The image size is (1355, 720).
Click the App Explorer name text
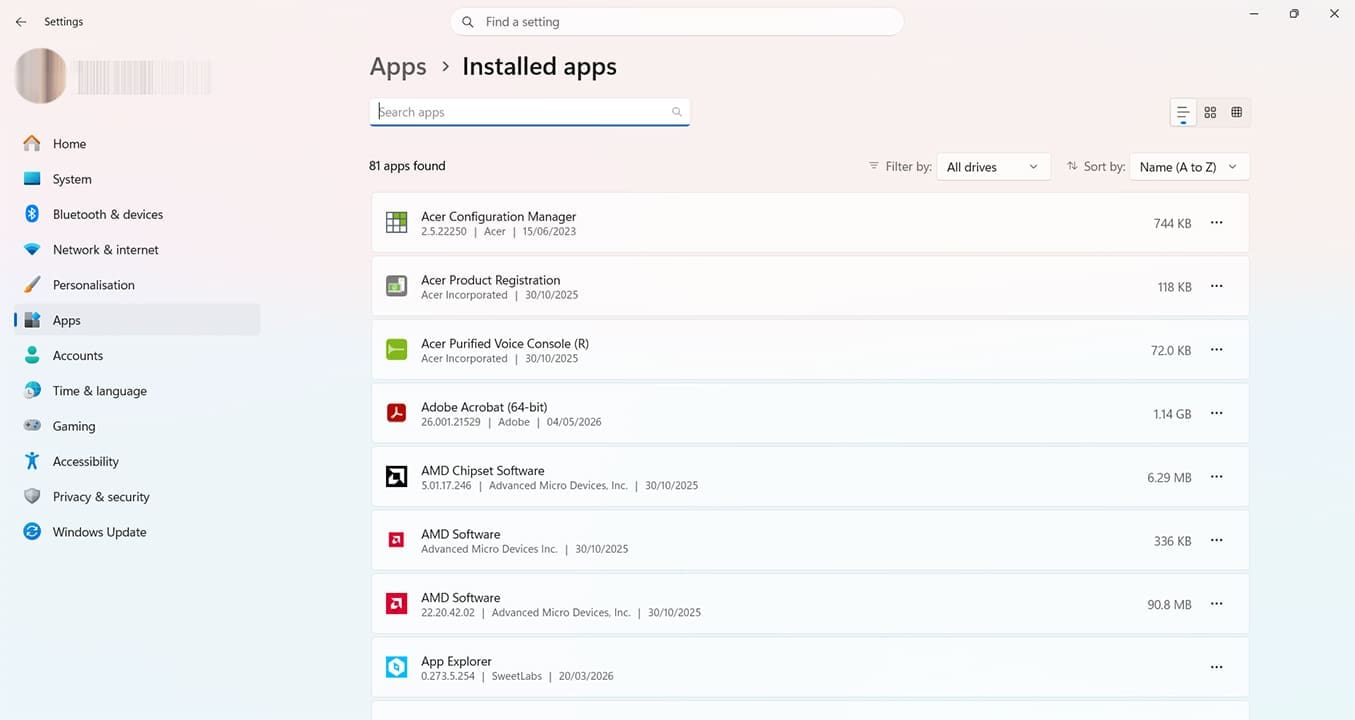[456, 661]
